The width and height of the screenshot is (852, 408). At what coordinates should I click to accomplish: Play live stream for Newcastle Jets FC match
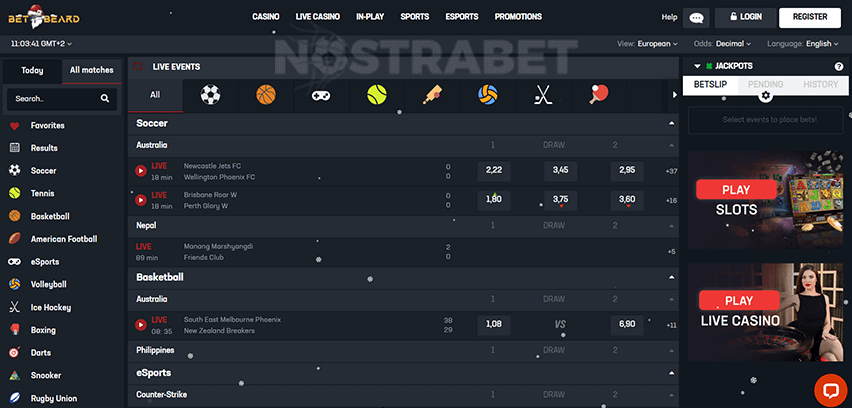click(141, 171)
